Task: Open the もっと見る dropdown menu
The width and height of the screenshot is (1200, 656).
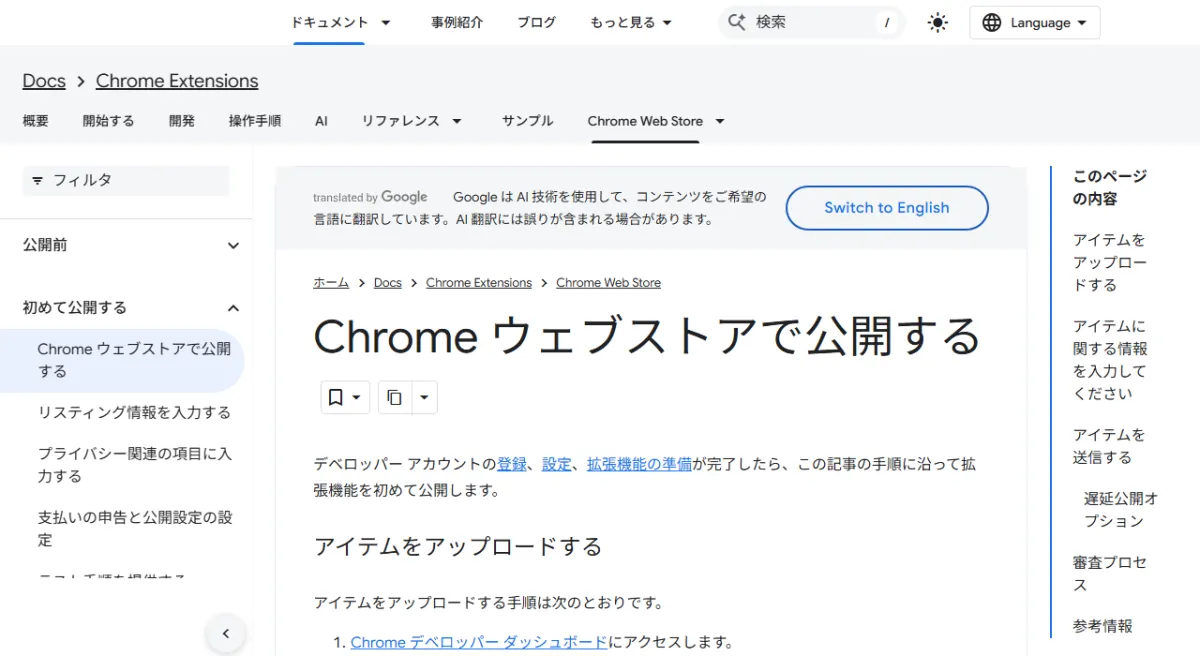Action: (x=631, y=22)
